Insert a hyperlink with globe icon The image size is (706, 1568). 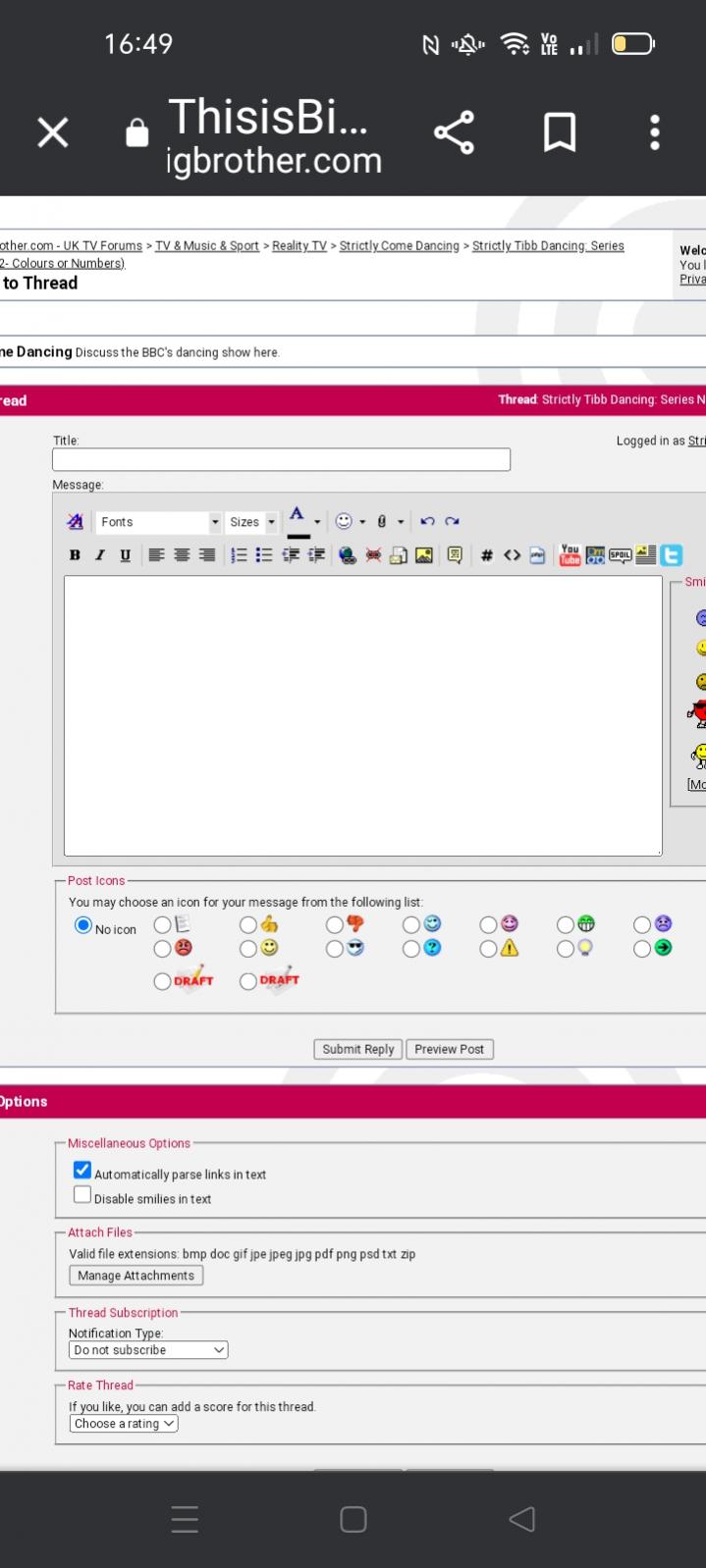pyautogui.click(x=347, y=555)
